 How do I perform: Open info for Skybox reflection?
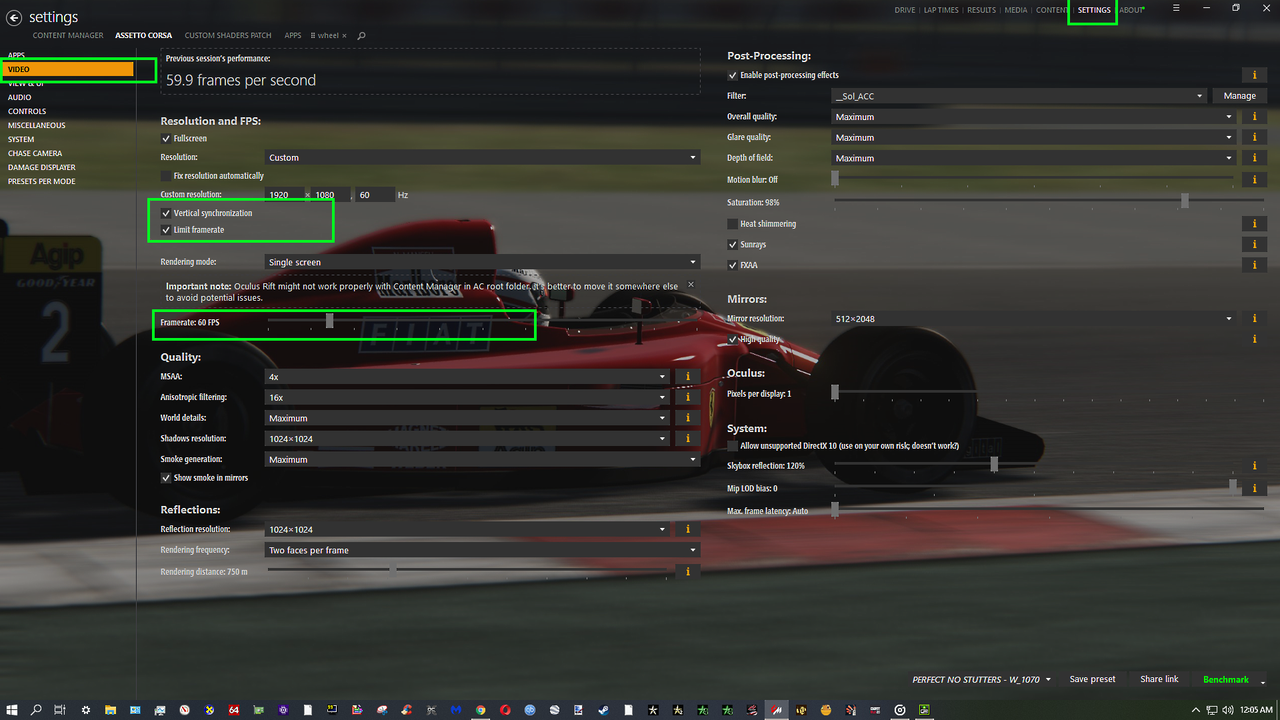[1254, 466]
